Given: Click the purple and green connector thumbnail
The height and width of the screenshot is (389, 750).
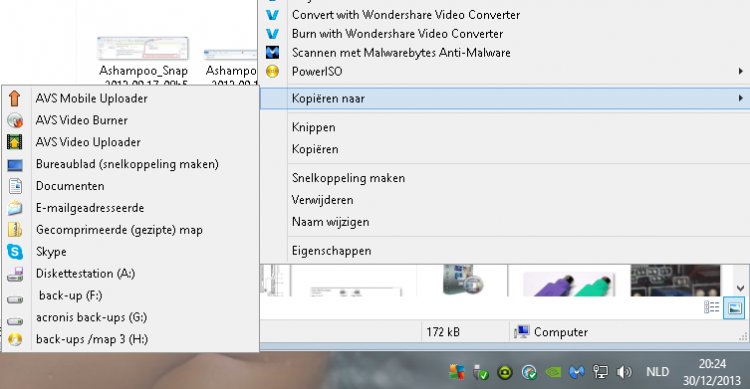Looking at the screenshot, I should 569,282.
